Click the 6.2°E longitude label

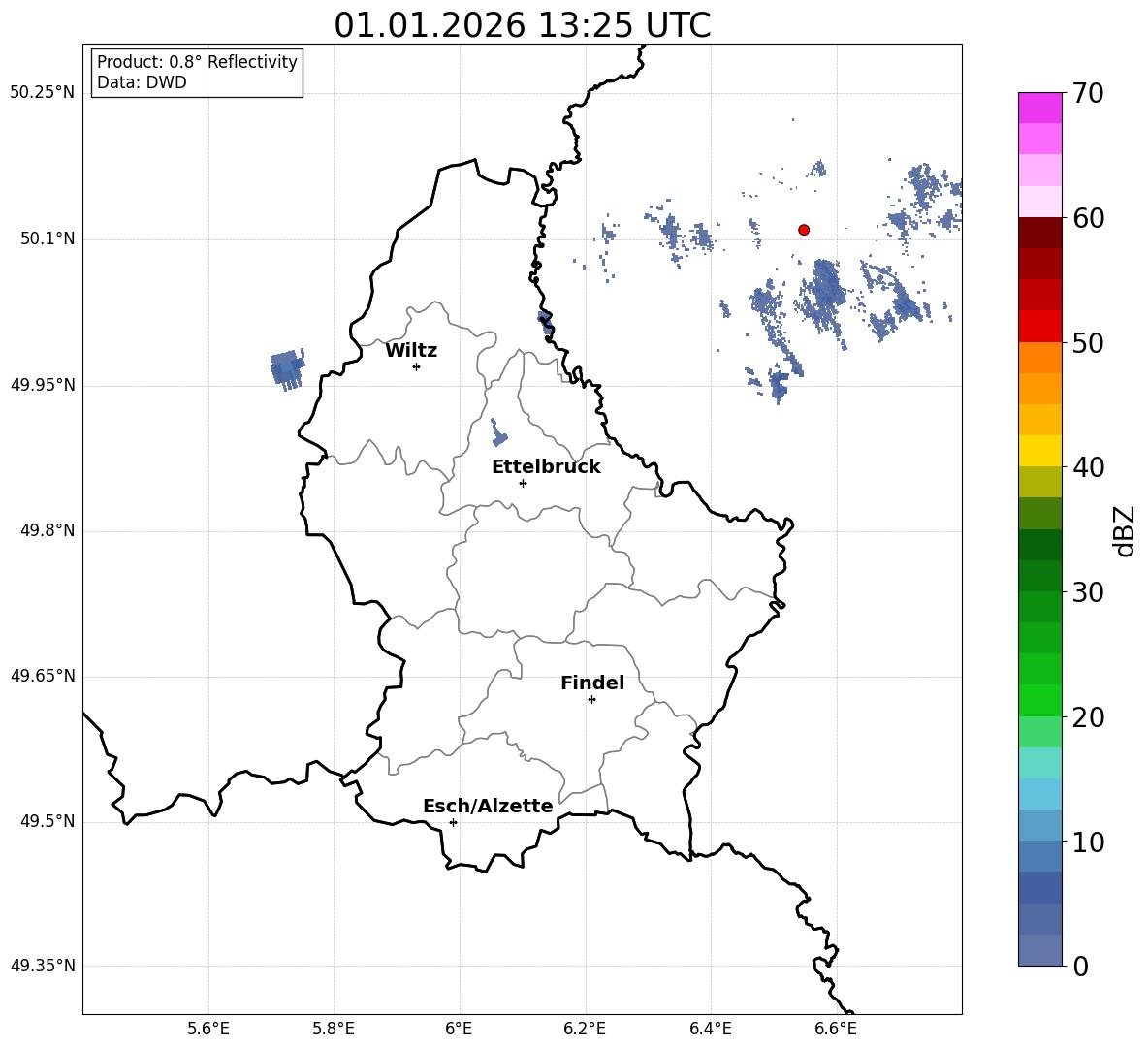[585, 1029]
